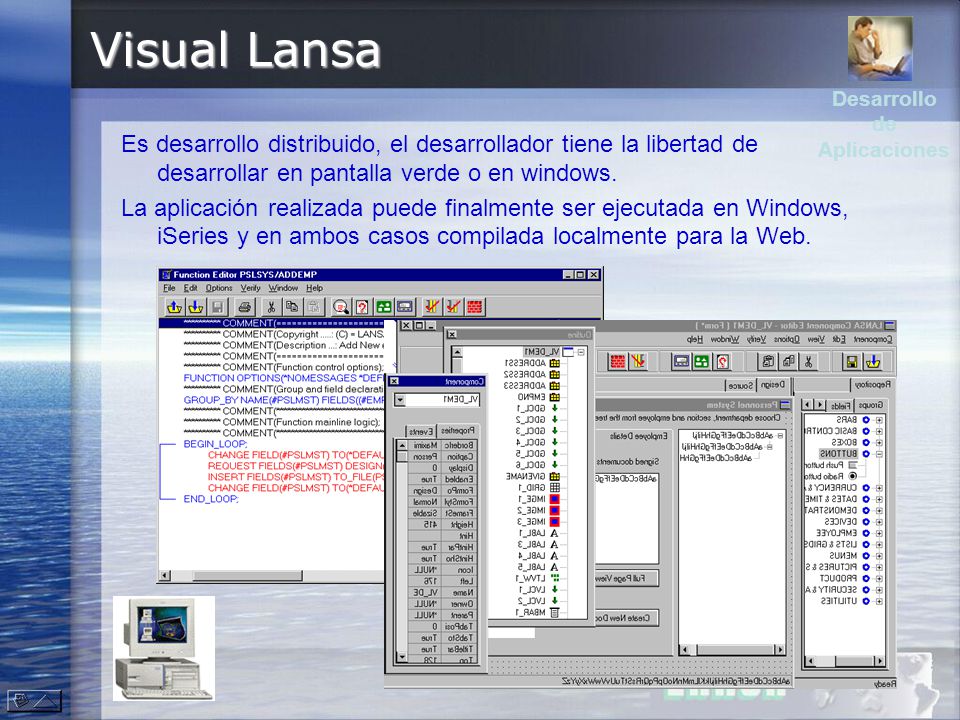
Task: Click the slide navigation icon at bottom-left corner
Action: [34, 700]
